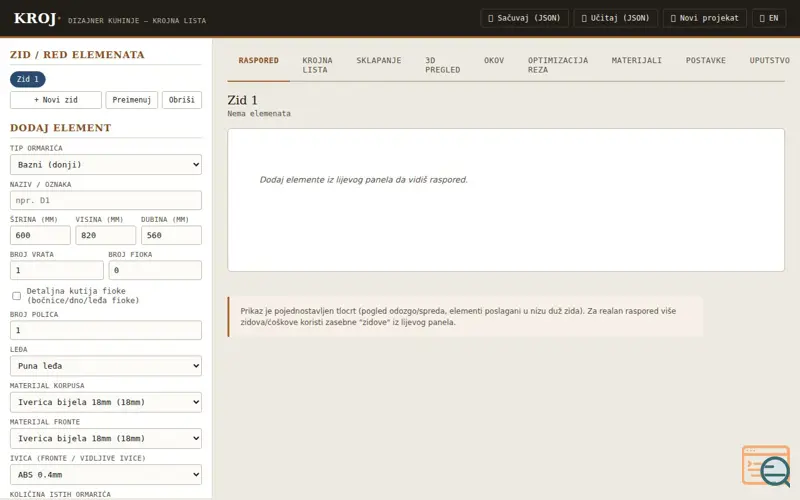This screenshot has width=800, height=500.
Task: Switch language with the EN button
Action: (769, 18)
